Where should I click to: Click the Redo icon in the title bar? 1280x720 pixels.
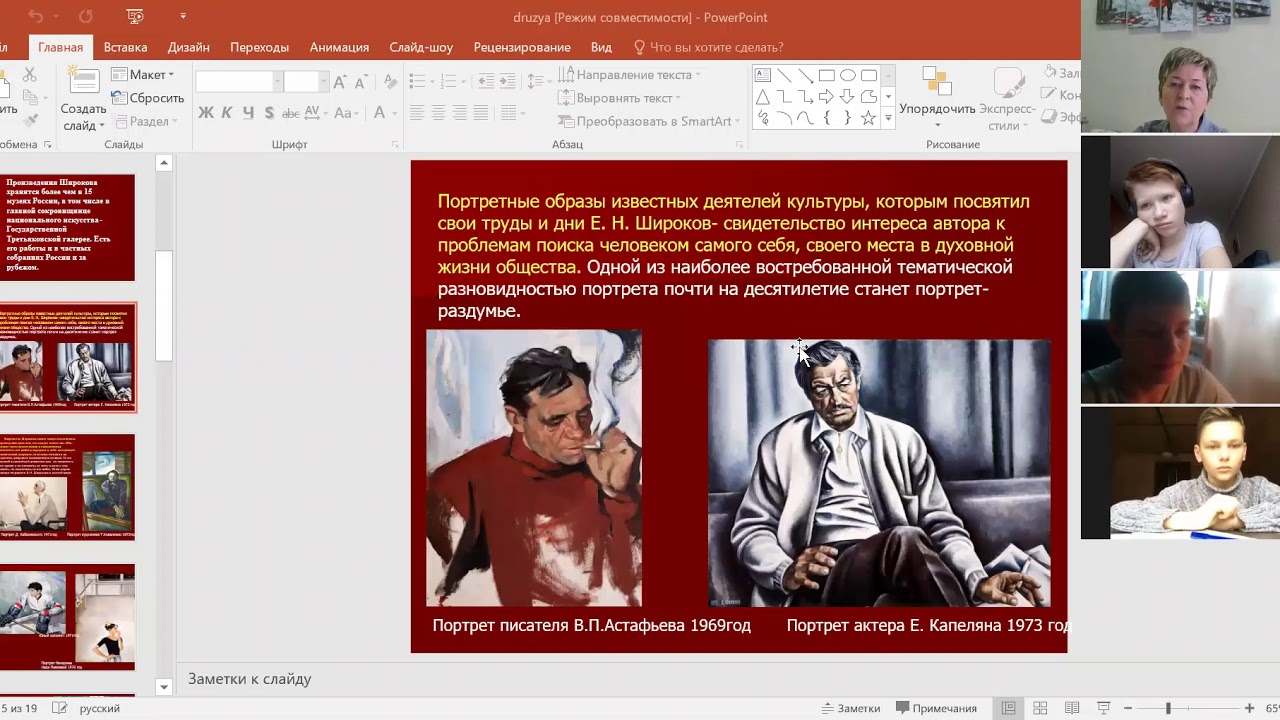click(85, 16)
